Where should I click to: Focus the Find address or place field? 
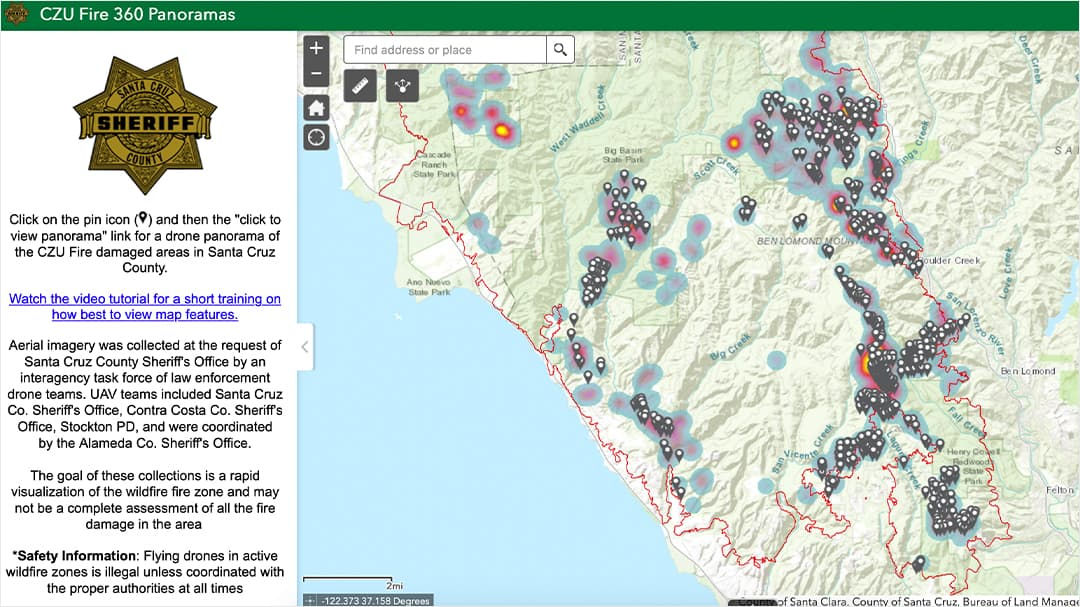pos(445,50)
